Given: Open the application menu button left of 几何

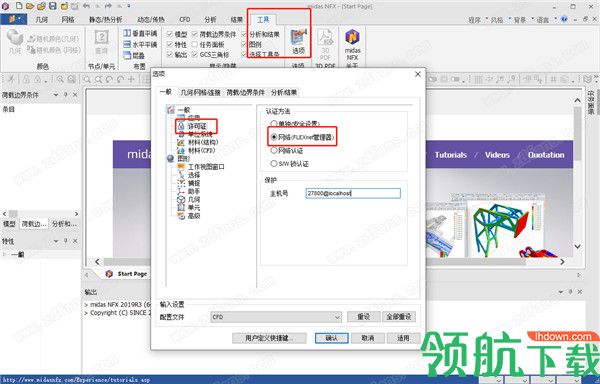Looking at the screenshot, I should click(13, 19).
